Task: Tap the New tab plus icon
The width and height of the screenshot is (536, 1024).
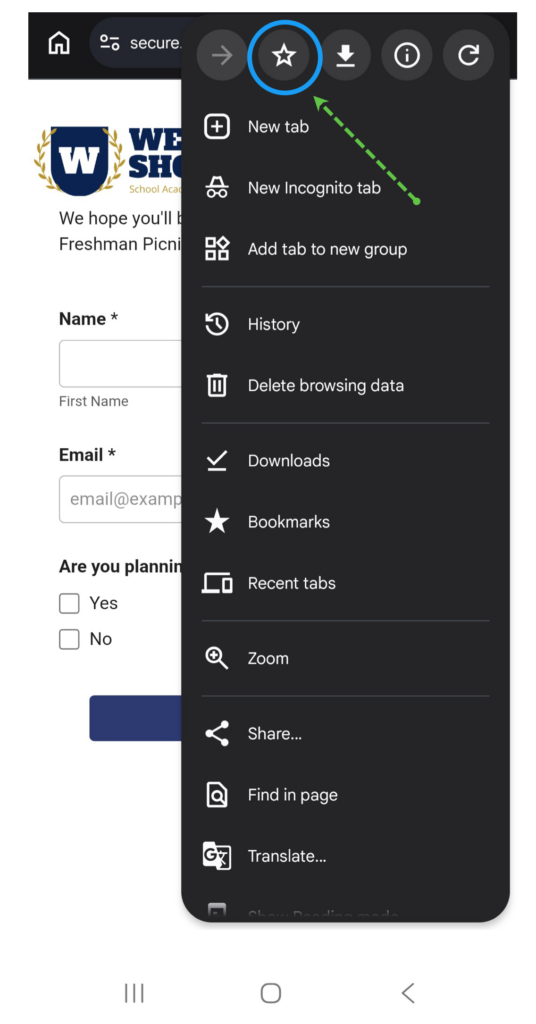Action: point(217,127)
